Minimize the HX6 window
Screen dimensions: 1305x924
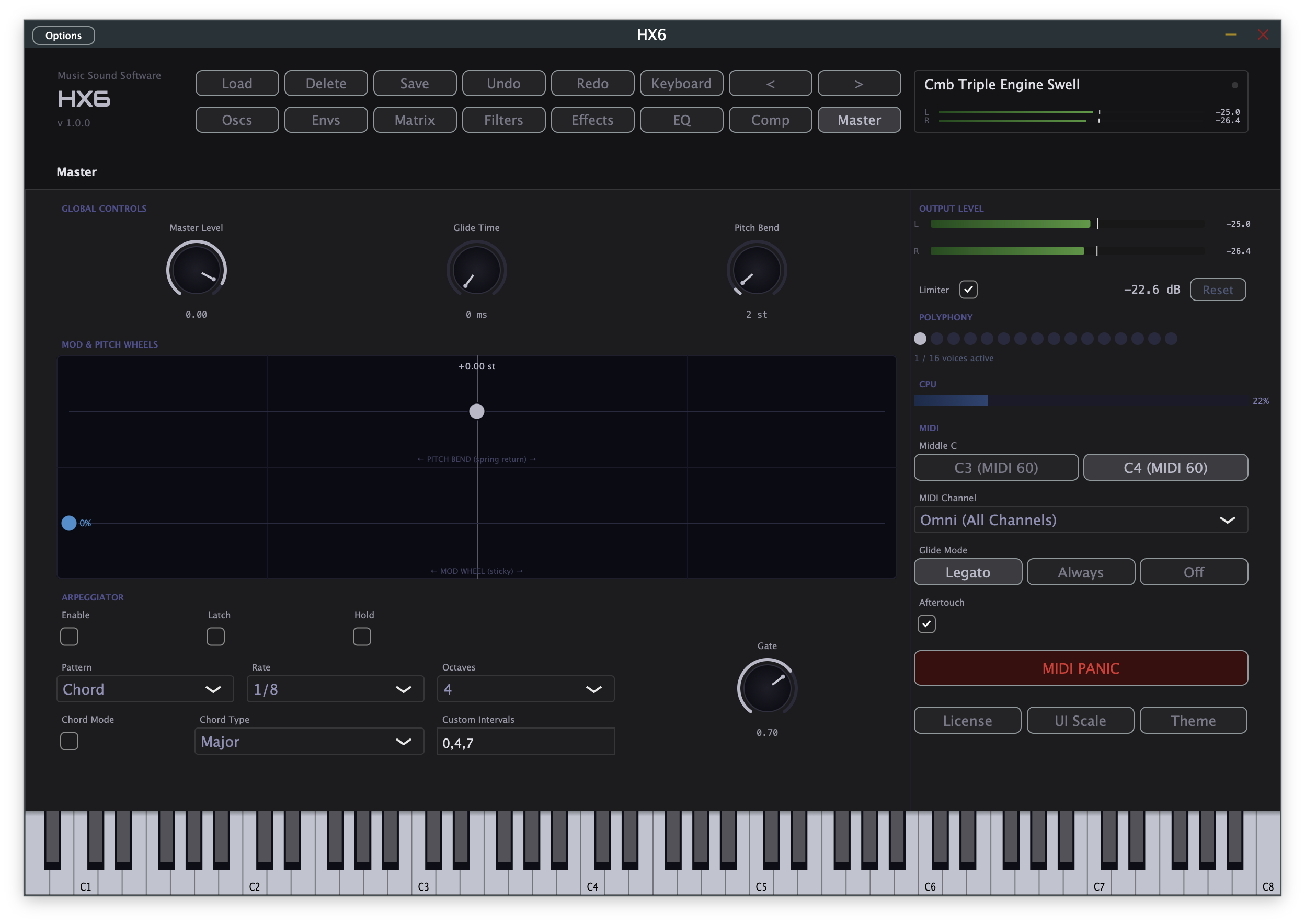pos(1230,35)
